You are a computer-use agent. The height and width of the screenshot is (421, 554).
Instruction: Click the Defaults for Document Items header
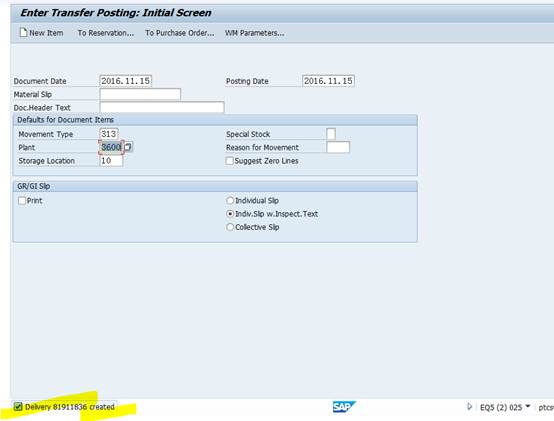tap(65, 120)
